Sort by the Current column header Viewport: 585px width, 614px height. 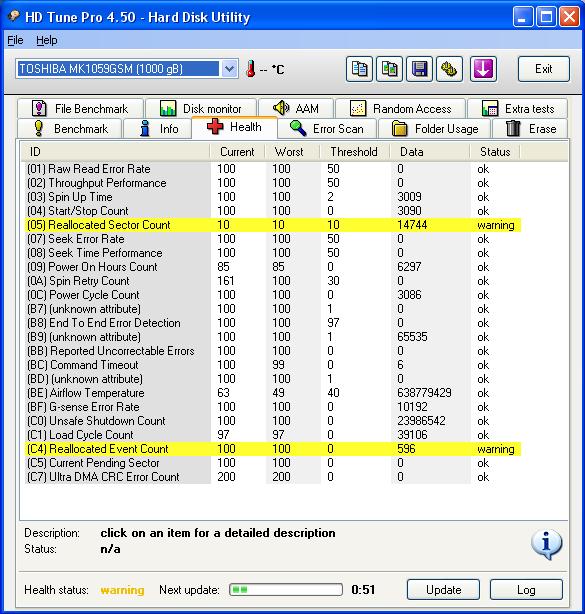pos(237,152)
